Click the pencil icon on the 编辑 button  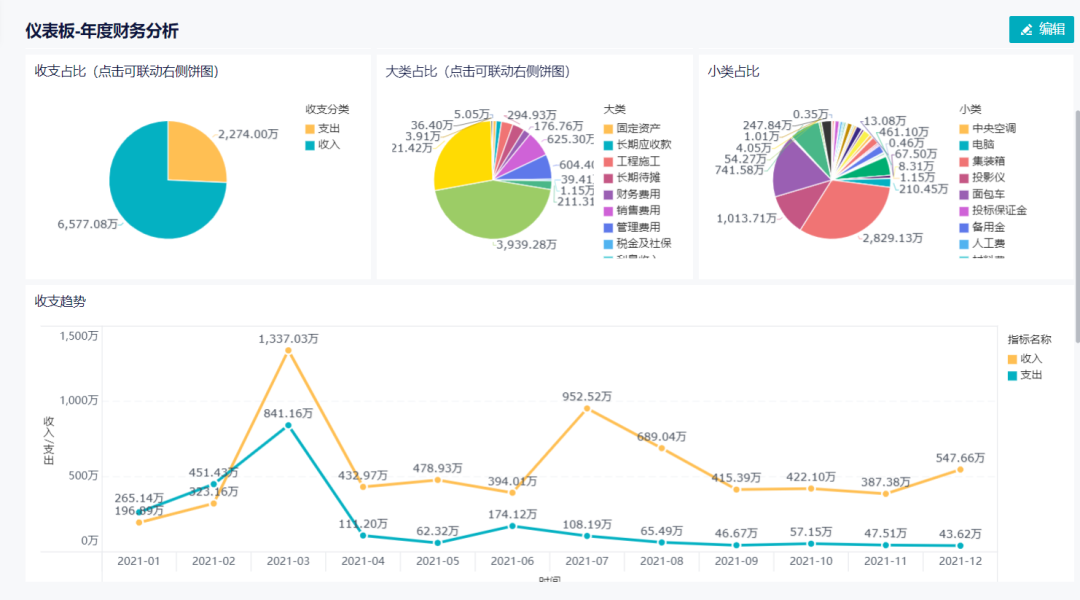[x=1026, y=30]
